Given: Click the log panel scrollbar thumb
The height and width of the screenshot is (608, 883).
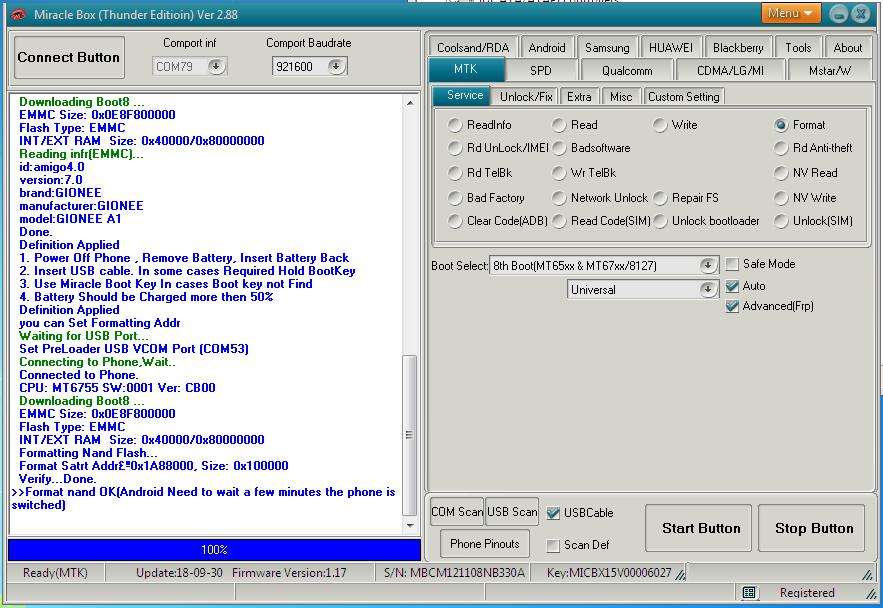Looking at the screenshot, I should pos(410,435).
